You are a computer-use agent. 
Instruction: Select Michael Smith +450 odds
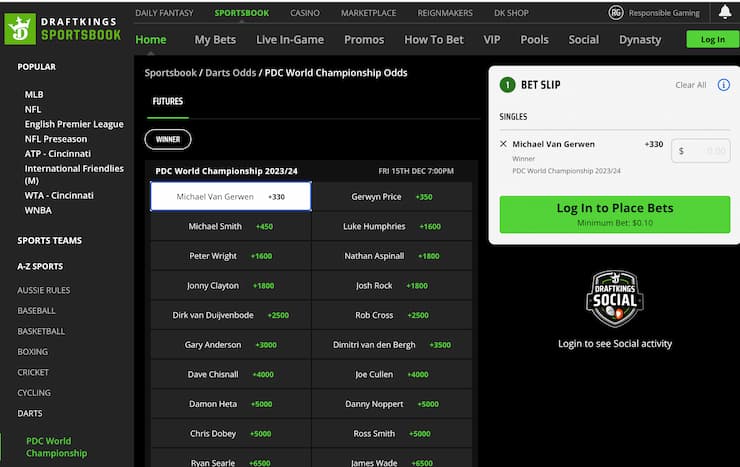(x=231, y=226)
